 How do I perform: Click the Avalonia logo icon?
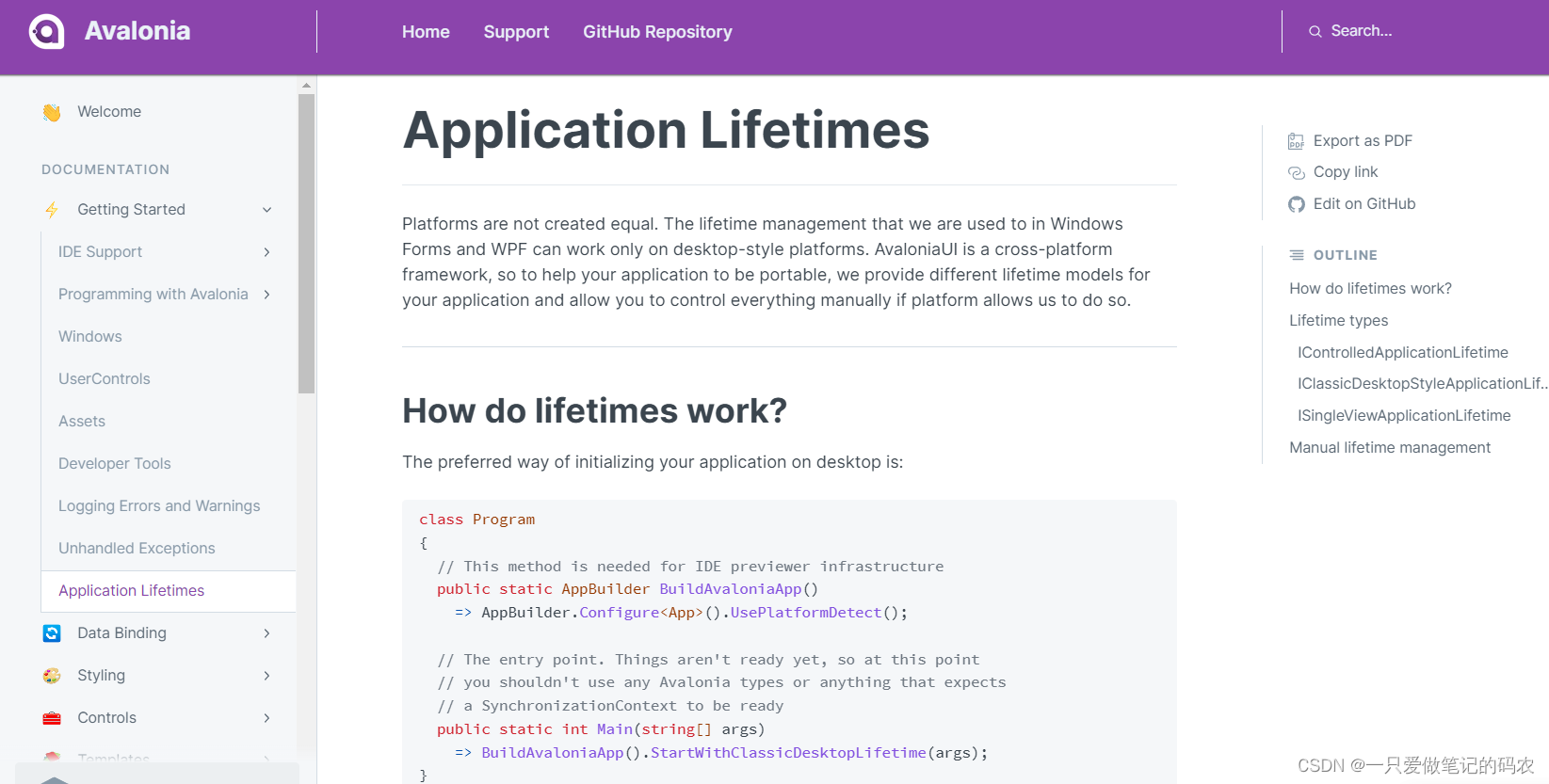[x=46, y=31]
